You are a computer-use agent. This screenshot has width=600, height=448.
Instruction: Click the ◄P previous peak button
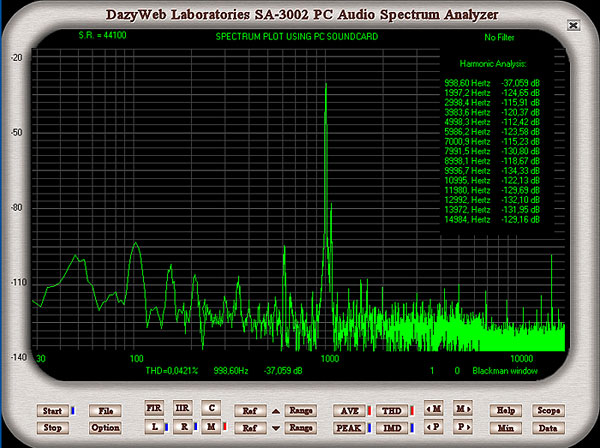click(x=433, y=427)
